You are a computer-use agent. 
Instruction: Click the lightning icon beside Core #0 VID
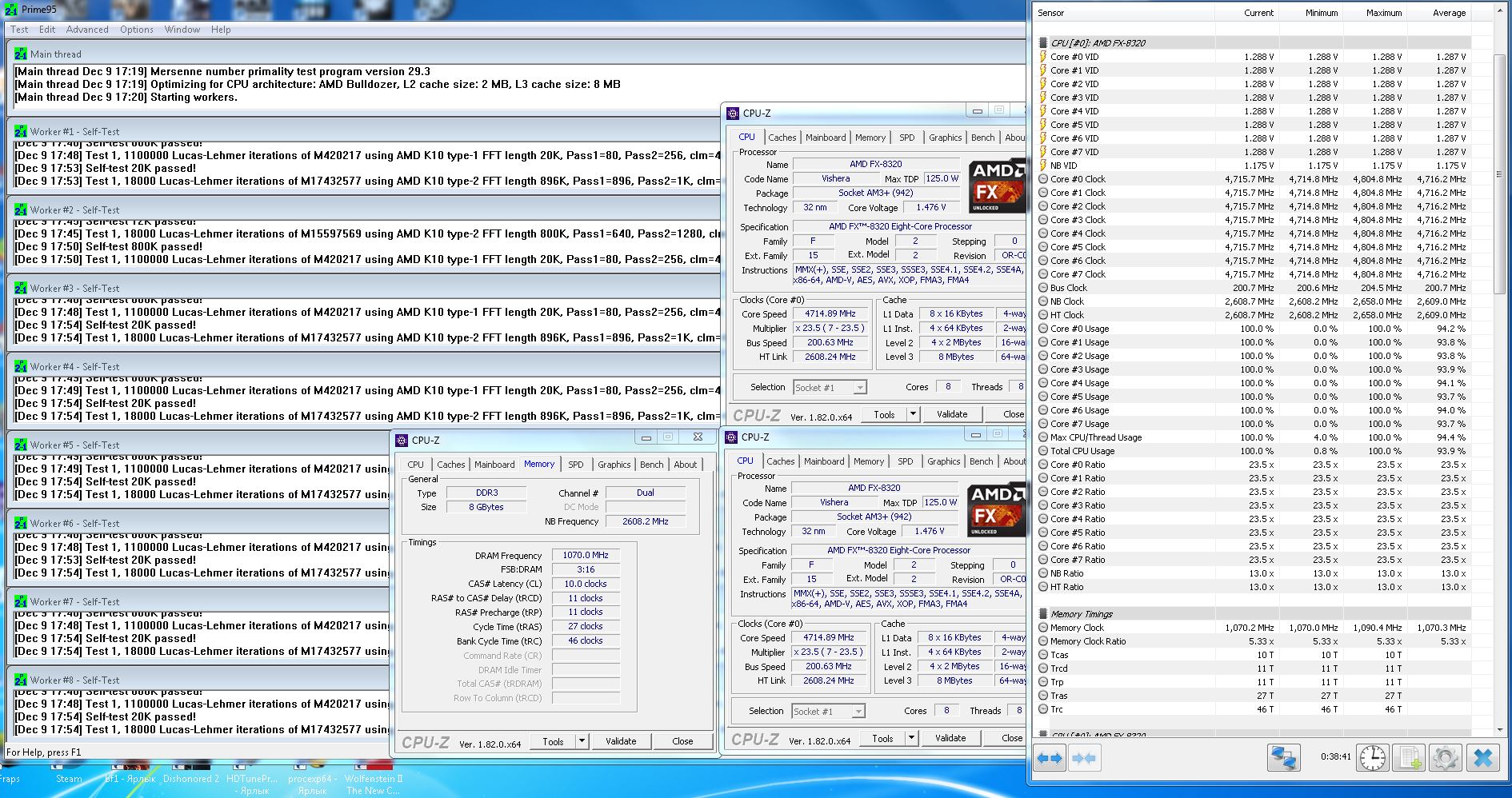coord(1043,57)
